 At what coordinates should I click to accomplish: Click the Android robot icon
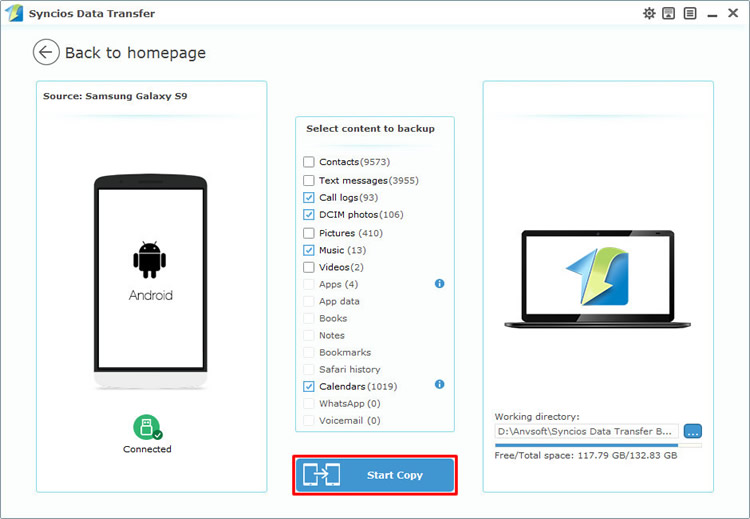pyautogui.click(x=150, y=260)
